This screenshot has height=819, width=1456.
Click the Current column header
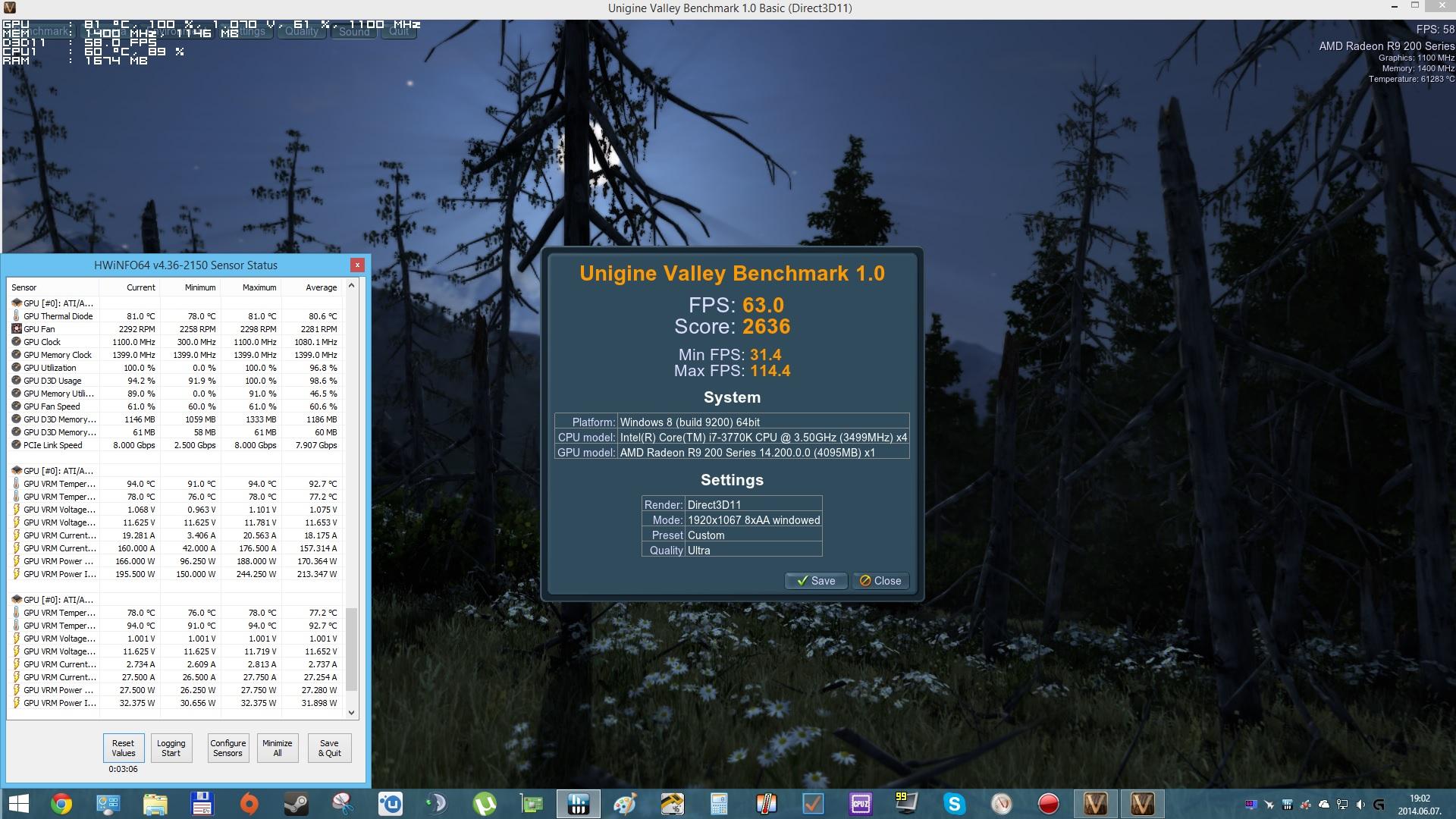[x=128, y=287]
